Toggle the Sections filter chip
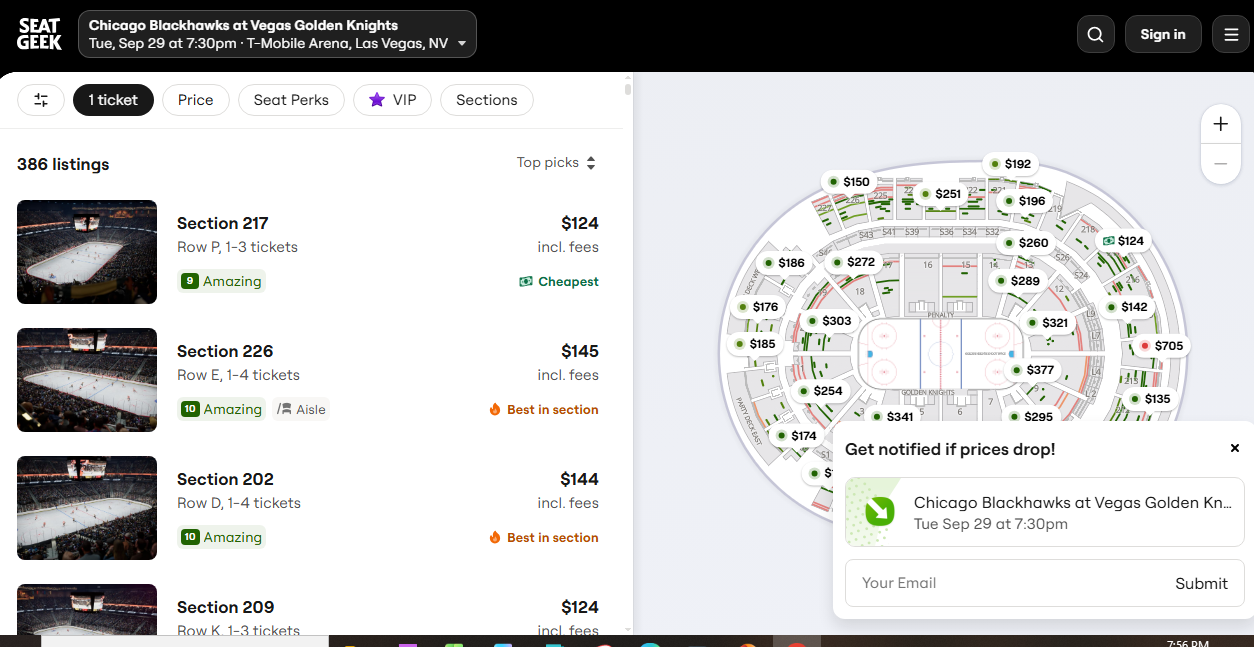Image resolution: width=1254 pixels, height=647 pixels. click(487, 100)
